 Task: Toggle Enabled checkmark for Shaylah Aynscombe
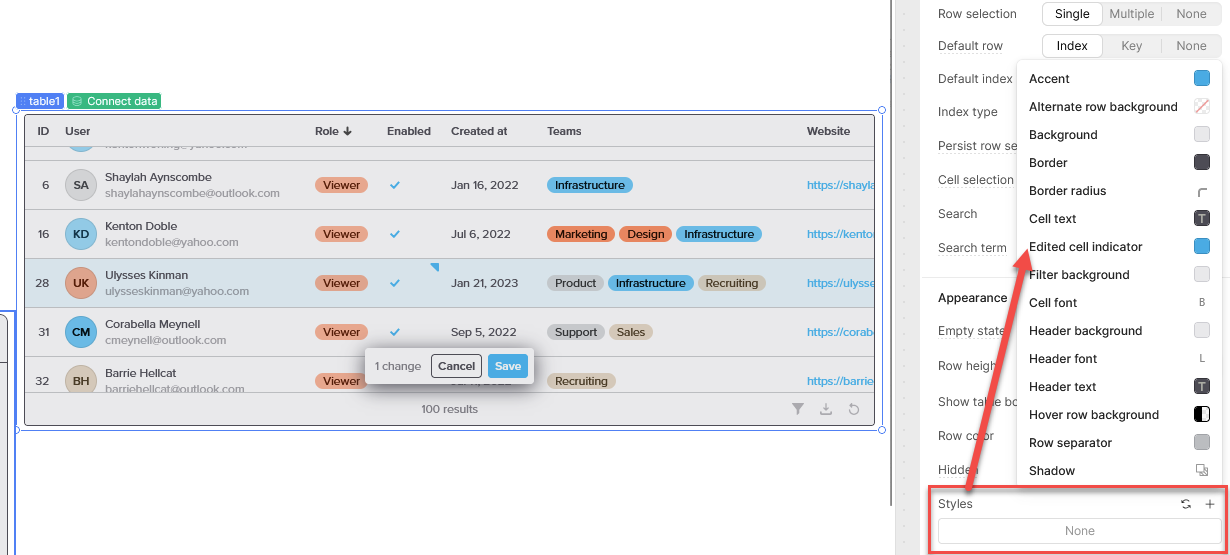(x=395, y=185)
